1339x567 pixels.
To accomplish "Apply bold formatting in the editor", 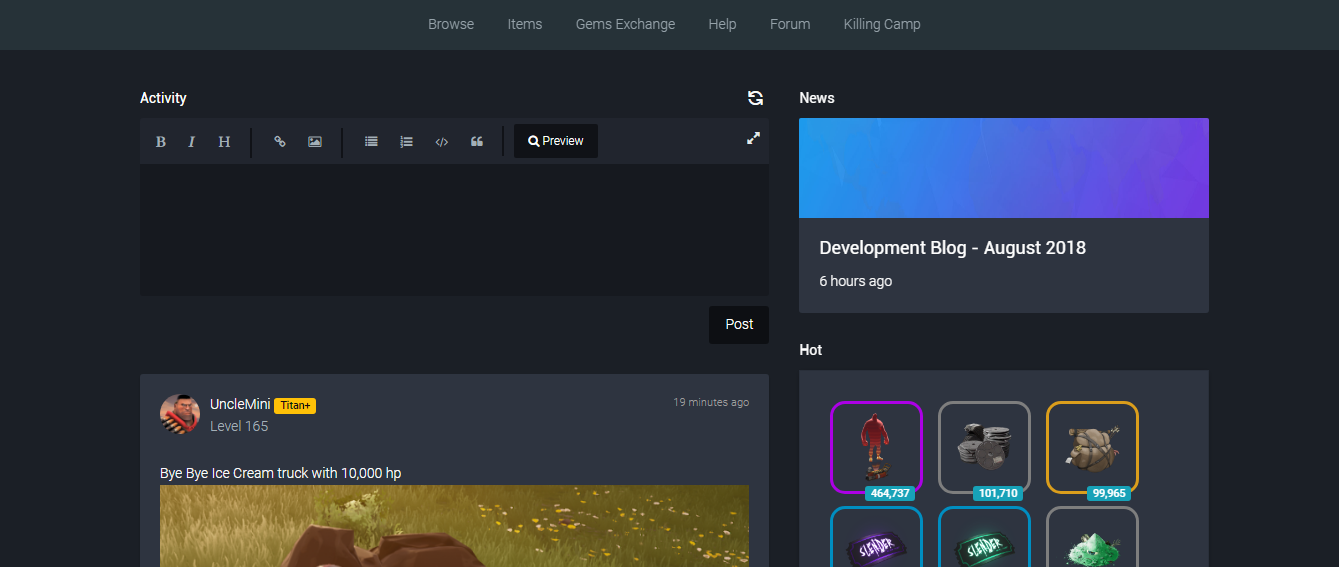I will click(x=160, y=142).
